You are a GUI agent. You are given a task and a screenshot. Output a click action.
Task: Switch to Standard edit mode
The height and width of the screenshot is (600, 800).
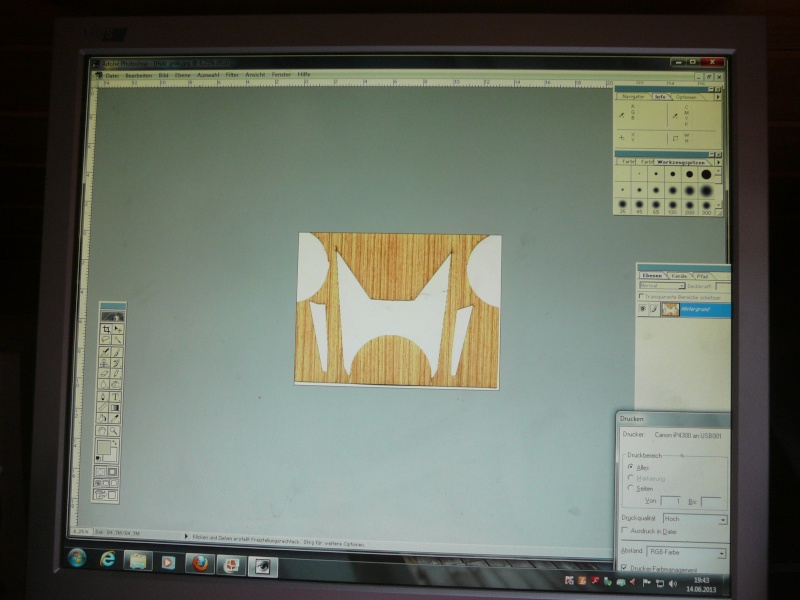point(101,472)
